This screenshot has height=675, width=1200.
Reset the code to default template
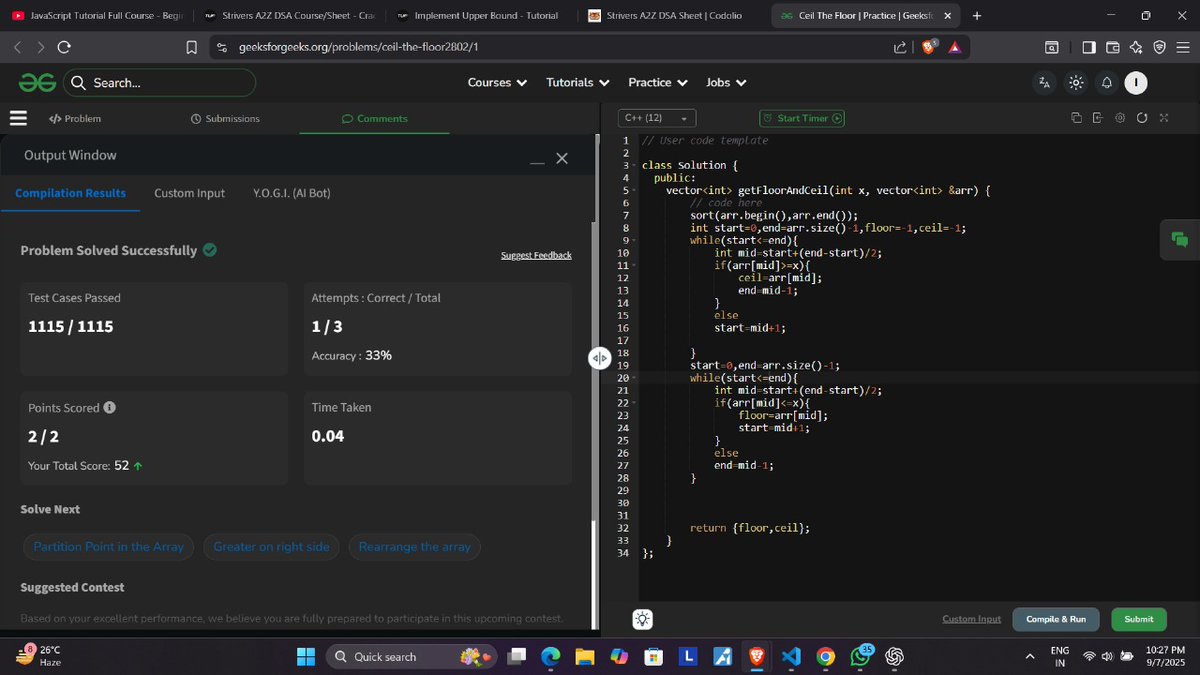click(x=1142, y=118)
